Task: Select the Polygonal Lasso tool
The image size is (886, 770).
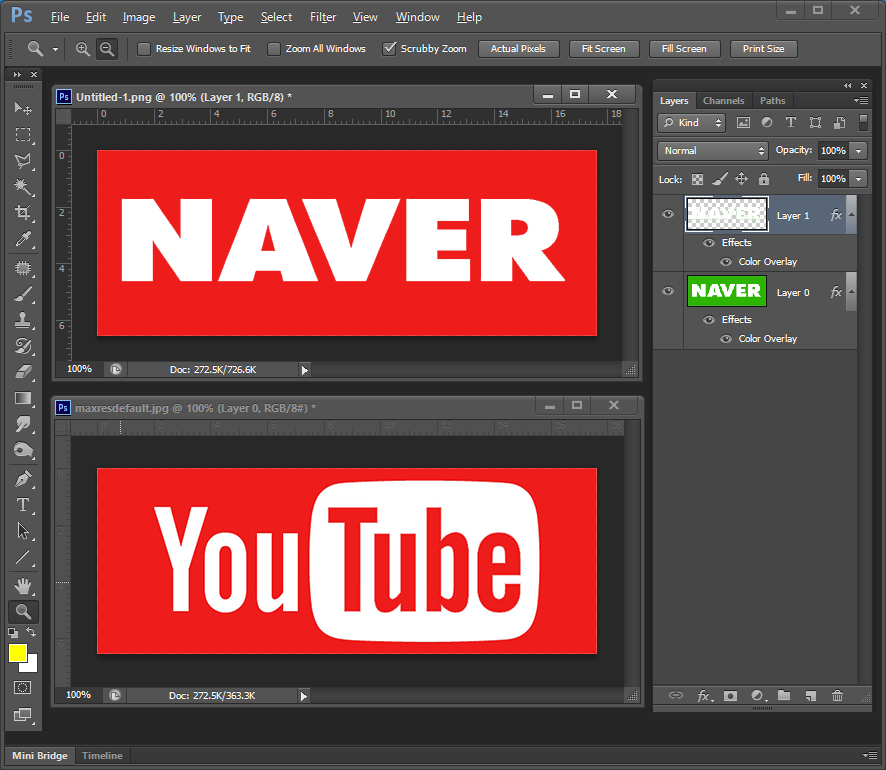Action: click(x=23, y=161)
